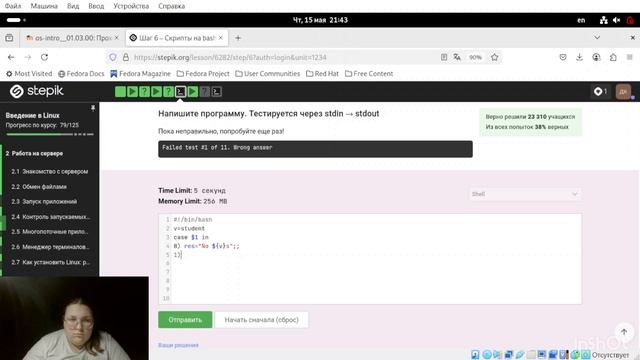Click the course progress bar
This screenshot has height=360, width=640.
[x=50, y=134]
